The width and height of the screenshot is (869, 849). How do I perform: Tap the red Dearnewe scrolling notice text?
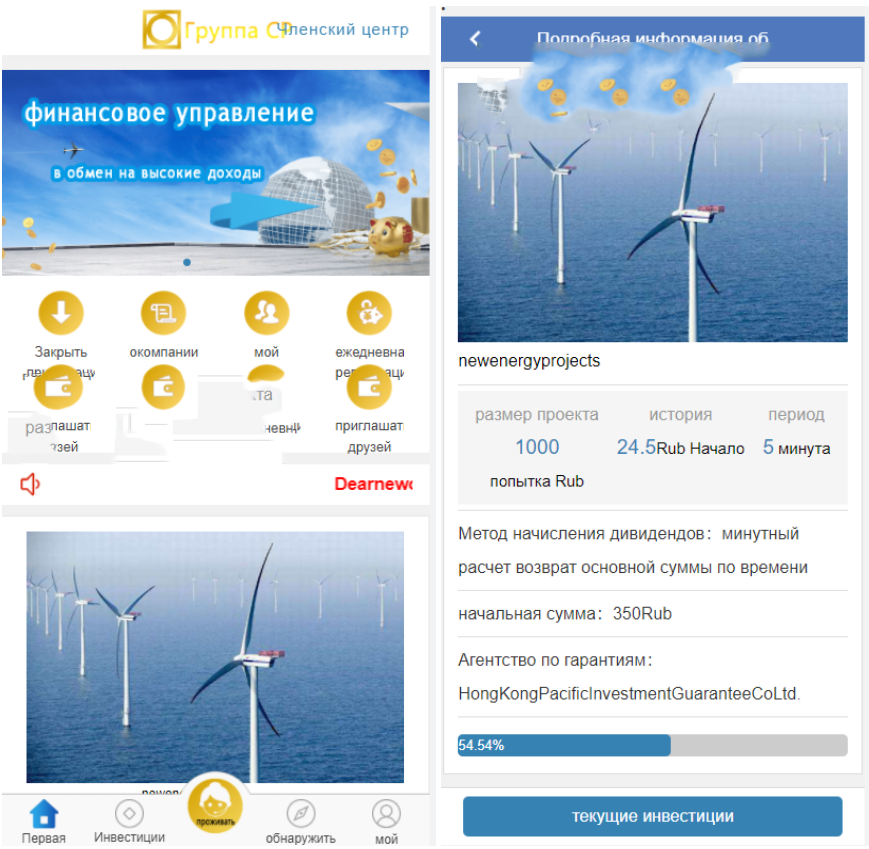point(372,485)
